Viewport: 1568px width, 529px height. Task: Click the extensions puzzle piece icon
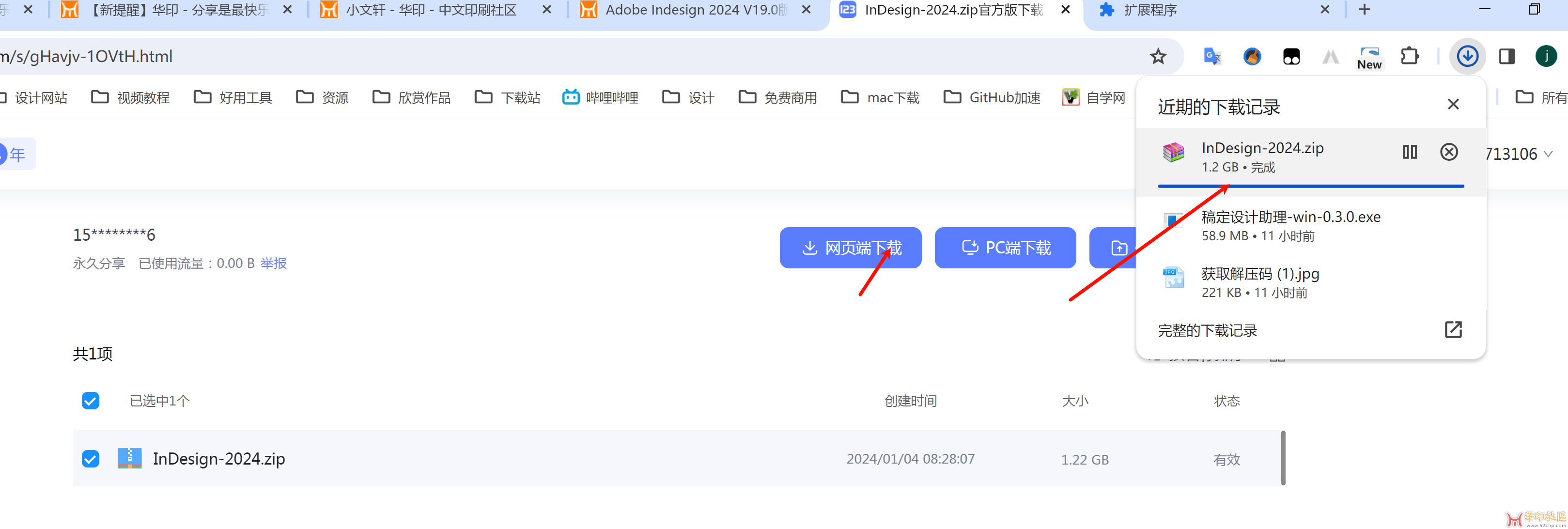1409,57
